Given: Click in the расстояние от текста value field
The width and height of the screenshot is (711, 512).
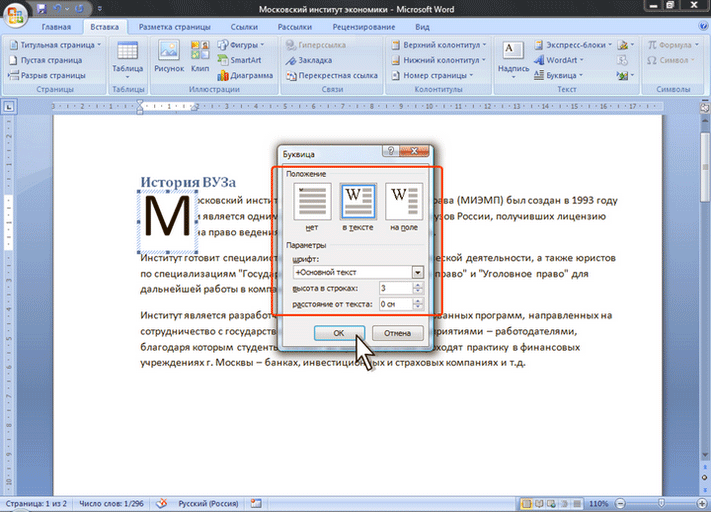Looking at the screenshot, I should pyautogui.click(x=396, y=304).
